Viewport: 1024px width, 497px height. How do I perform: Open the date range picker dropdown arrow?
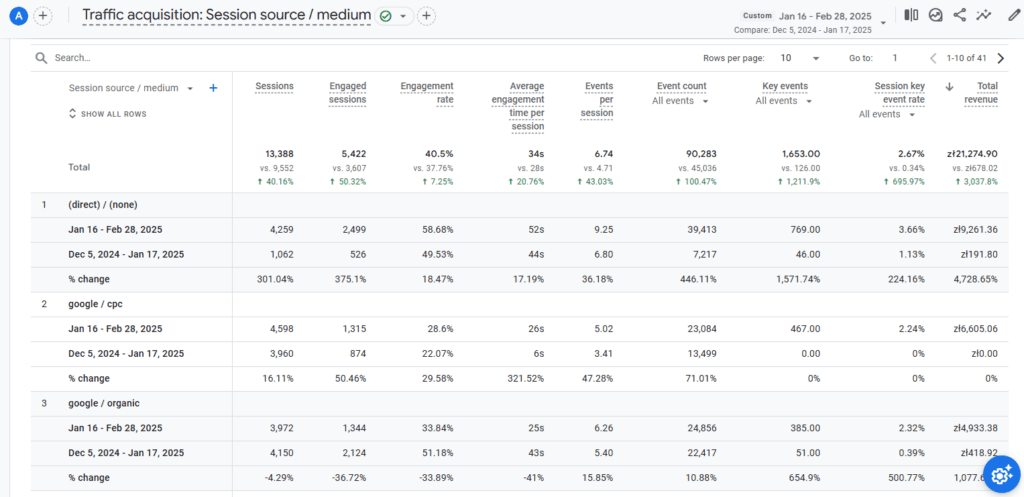(x=883, y=23)
